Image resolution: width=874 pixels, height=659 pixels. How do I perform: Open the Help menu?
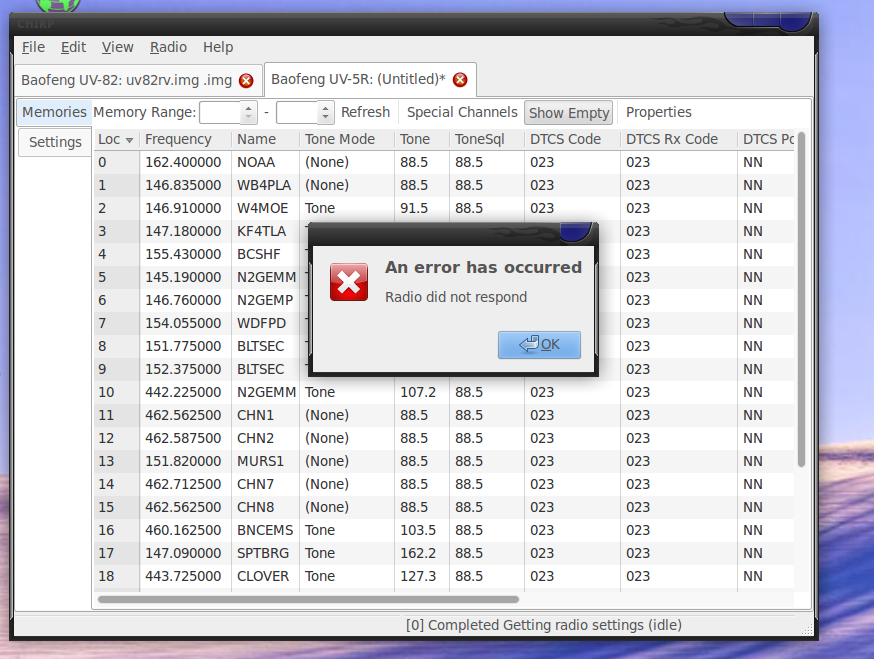pyautogui.click(x=218, y=47)
